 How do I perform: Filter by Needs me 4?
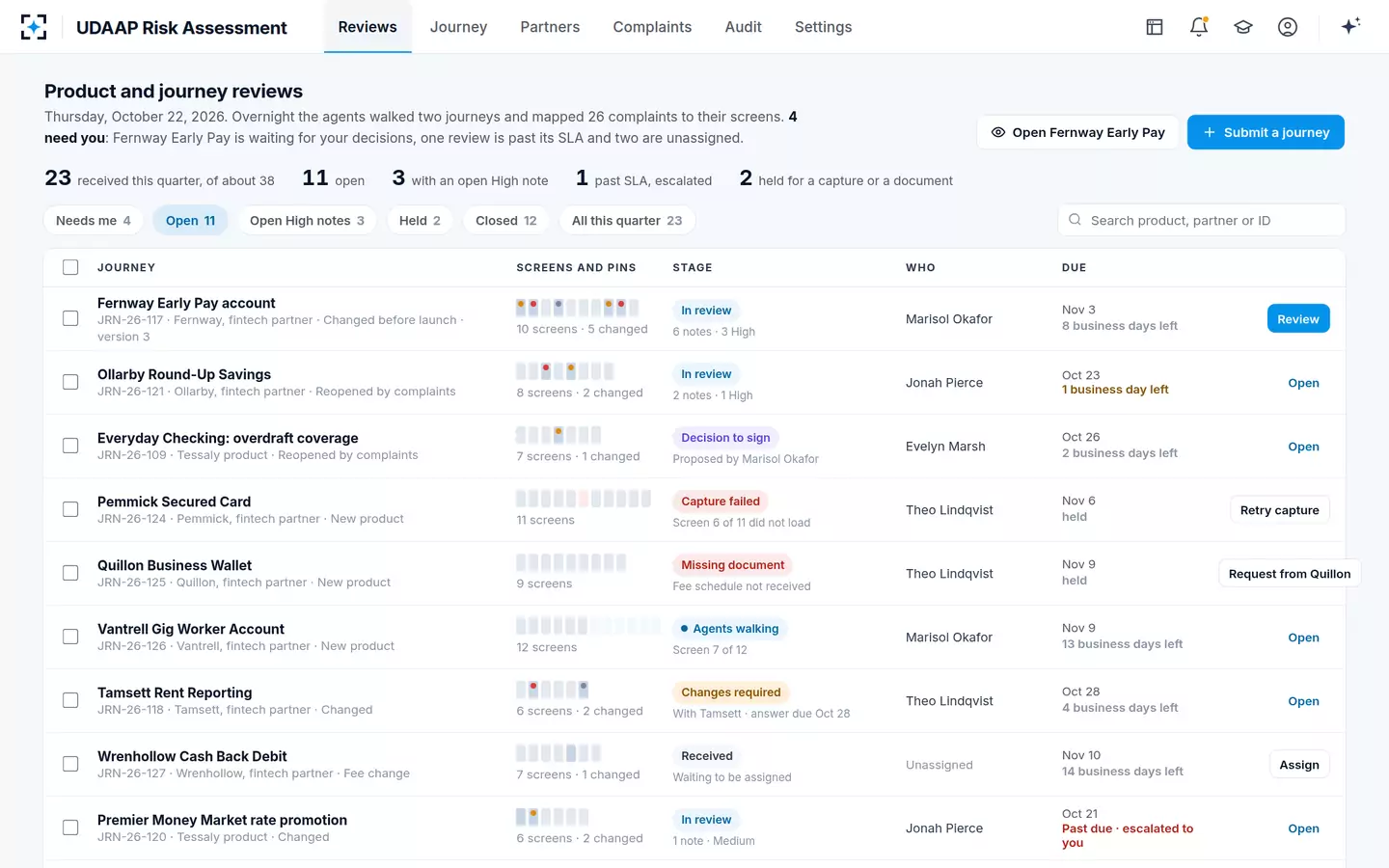tap(94, 221)
